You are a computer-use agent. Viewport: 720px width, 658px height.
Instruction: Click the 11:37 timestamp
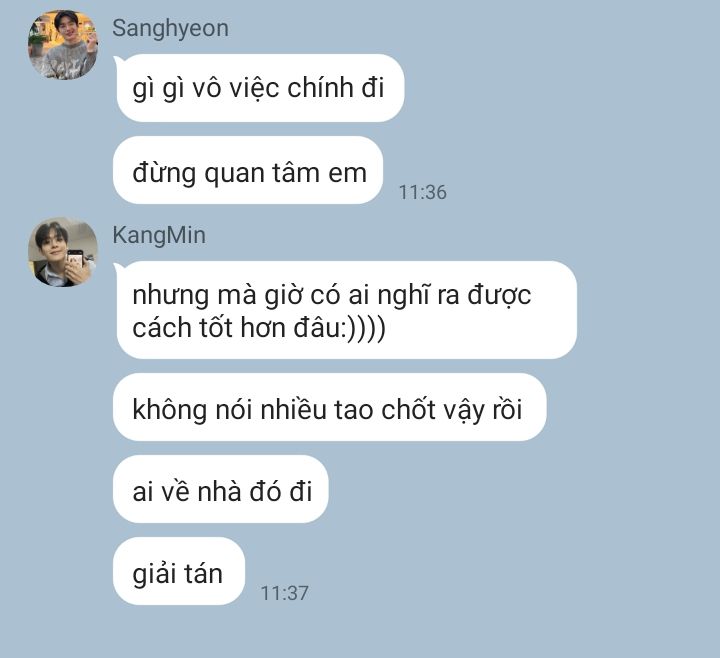(284, 593)
